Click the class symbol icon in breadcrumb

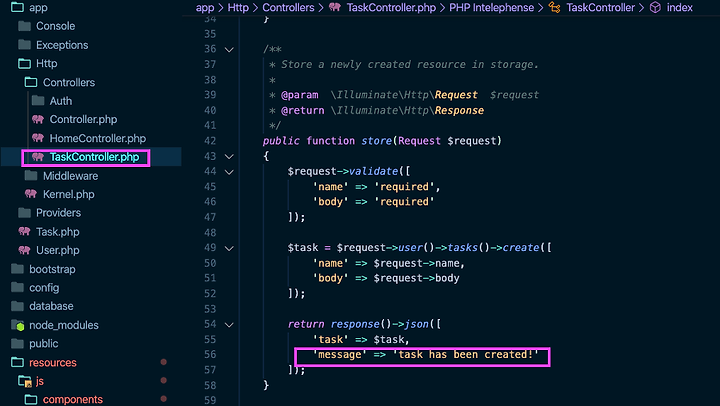(554, 7)
